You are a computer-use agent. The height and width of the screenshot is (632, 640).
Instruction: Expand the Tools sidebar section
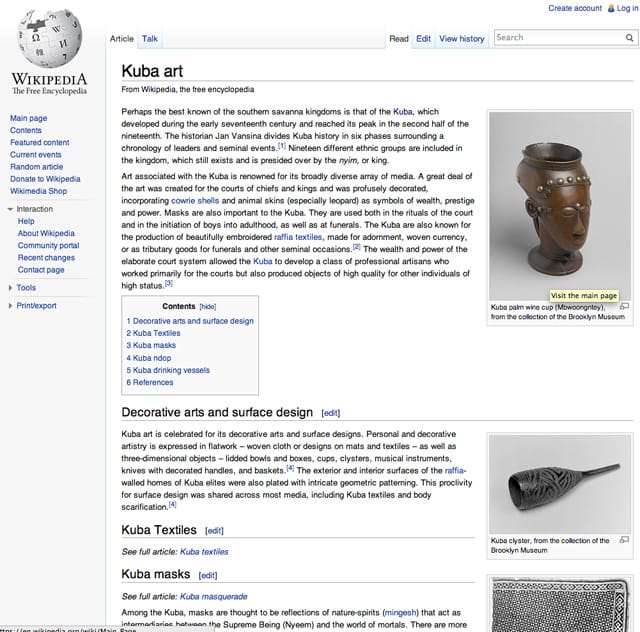10,288
